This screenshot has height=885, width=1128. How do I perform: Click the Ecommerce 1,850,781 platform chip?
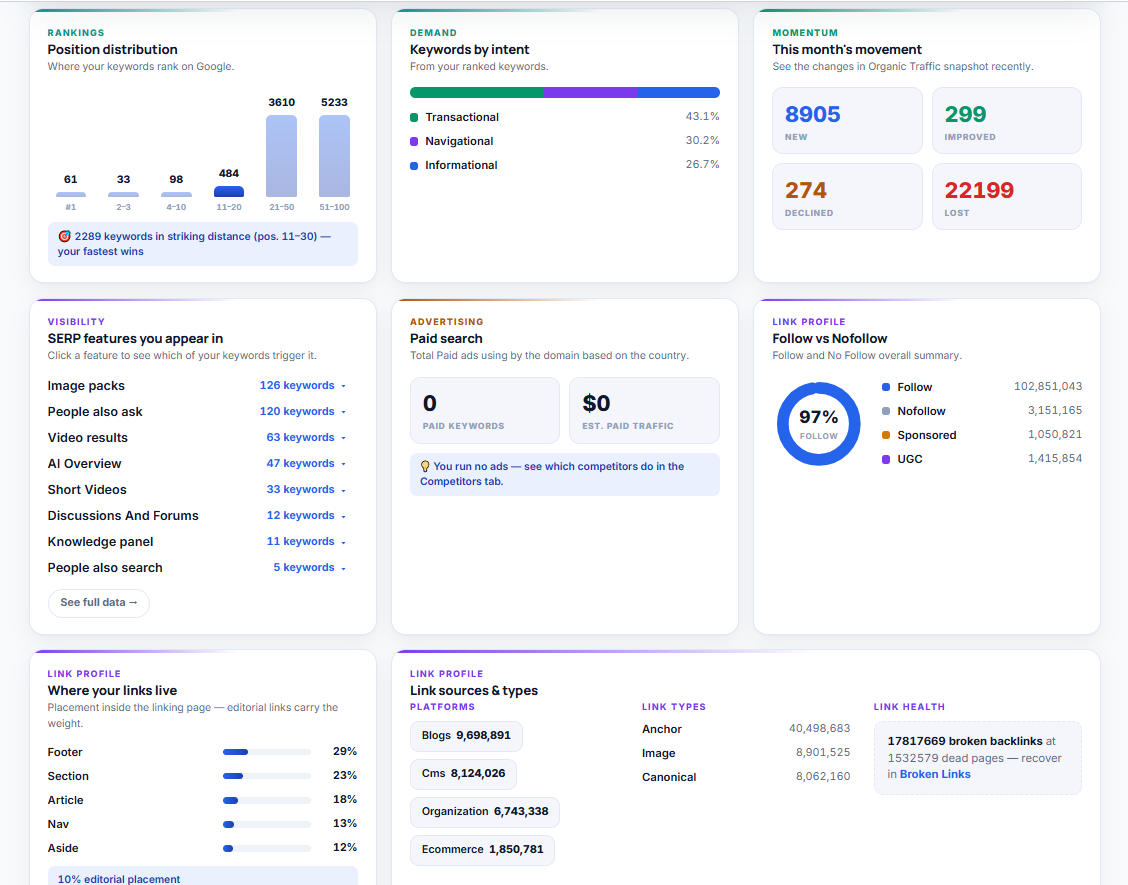pos(482,850)
